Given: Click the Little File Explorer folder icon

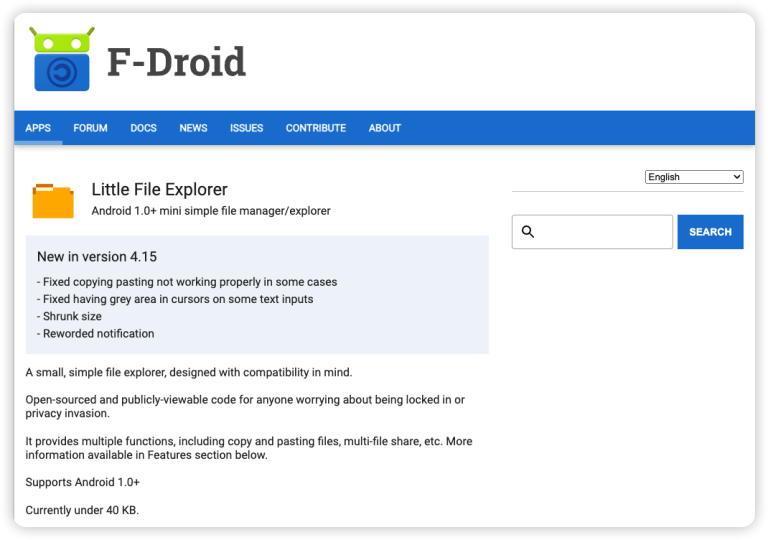Looking at the screenshot, I should point(53,200).
